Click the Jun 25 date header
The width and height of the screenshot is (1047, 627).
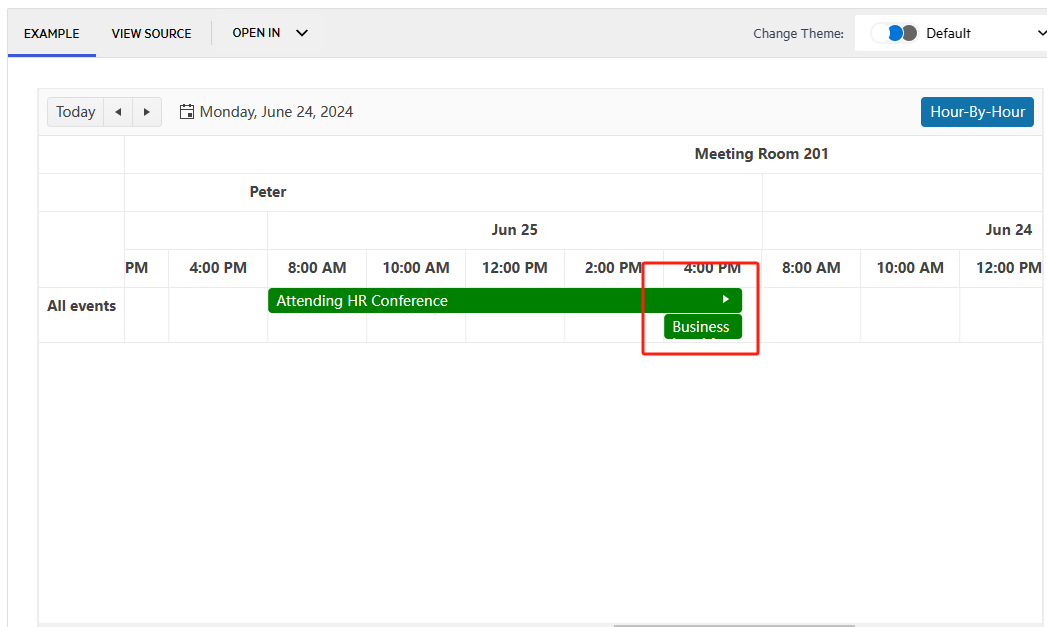pos(514,229)
